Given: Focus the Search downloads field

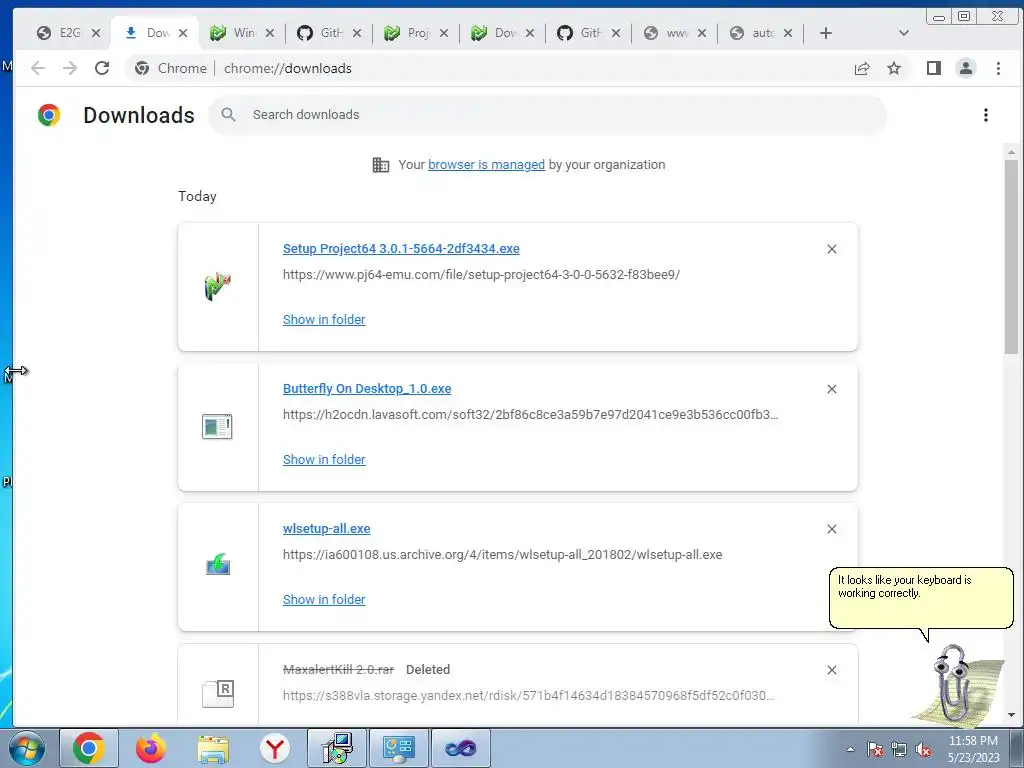Looking at the screenshot, I should [x=547, y=115].
